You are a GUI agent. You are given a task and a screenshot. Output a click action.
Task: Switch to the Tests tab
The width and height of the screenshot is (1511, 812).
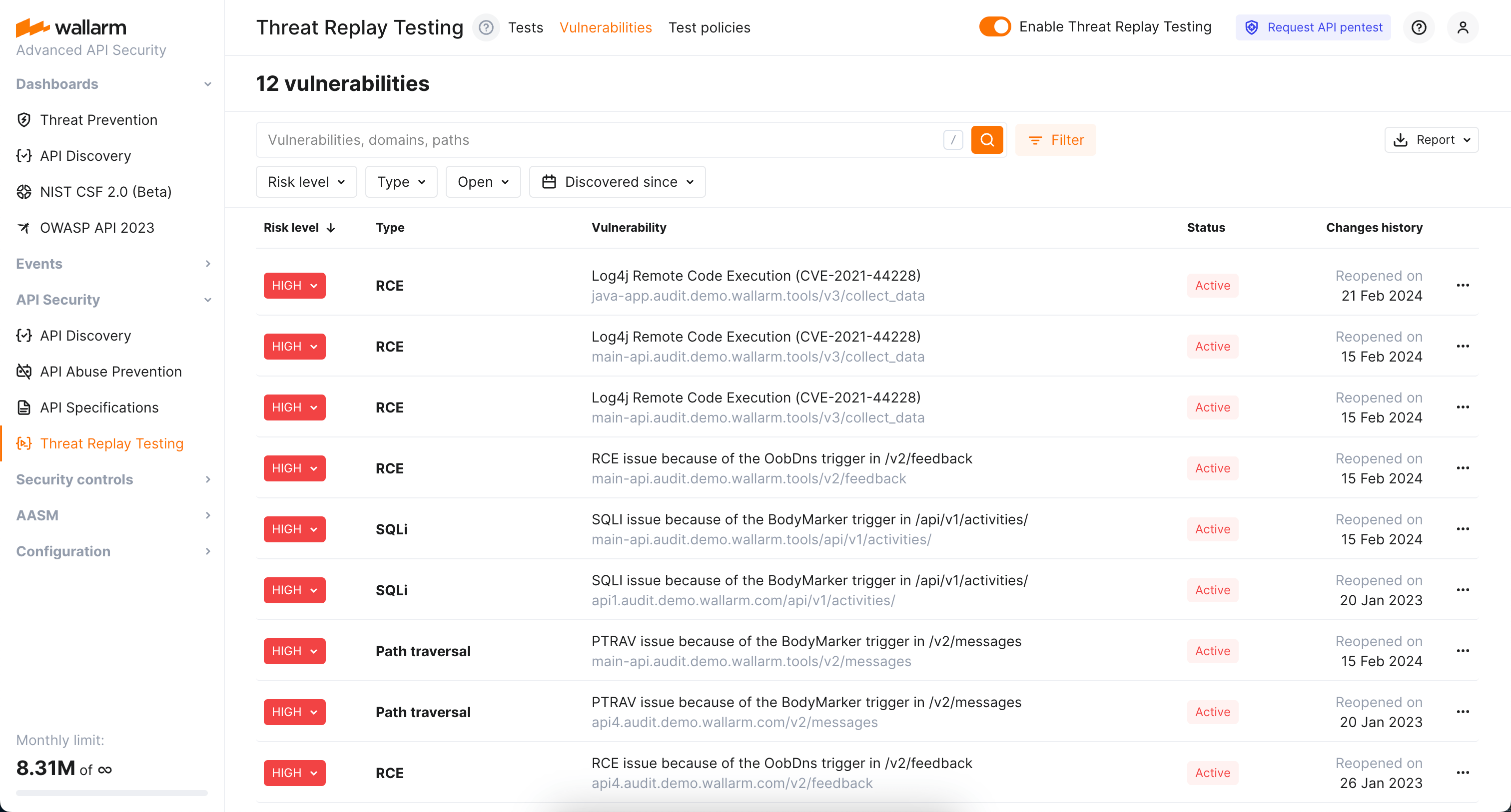pos(525,27)
